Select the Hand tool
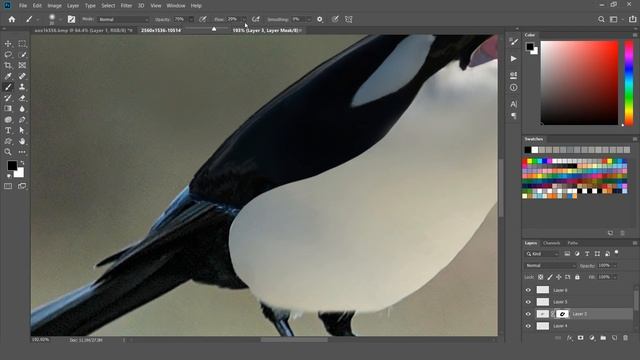Image resolution: width=640 pixels, height=360 pixels. coord(22,141)
